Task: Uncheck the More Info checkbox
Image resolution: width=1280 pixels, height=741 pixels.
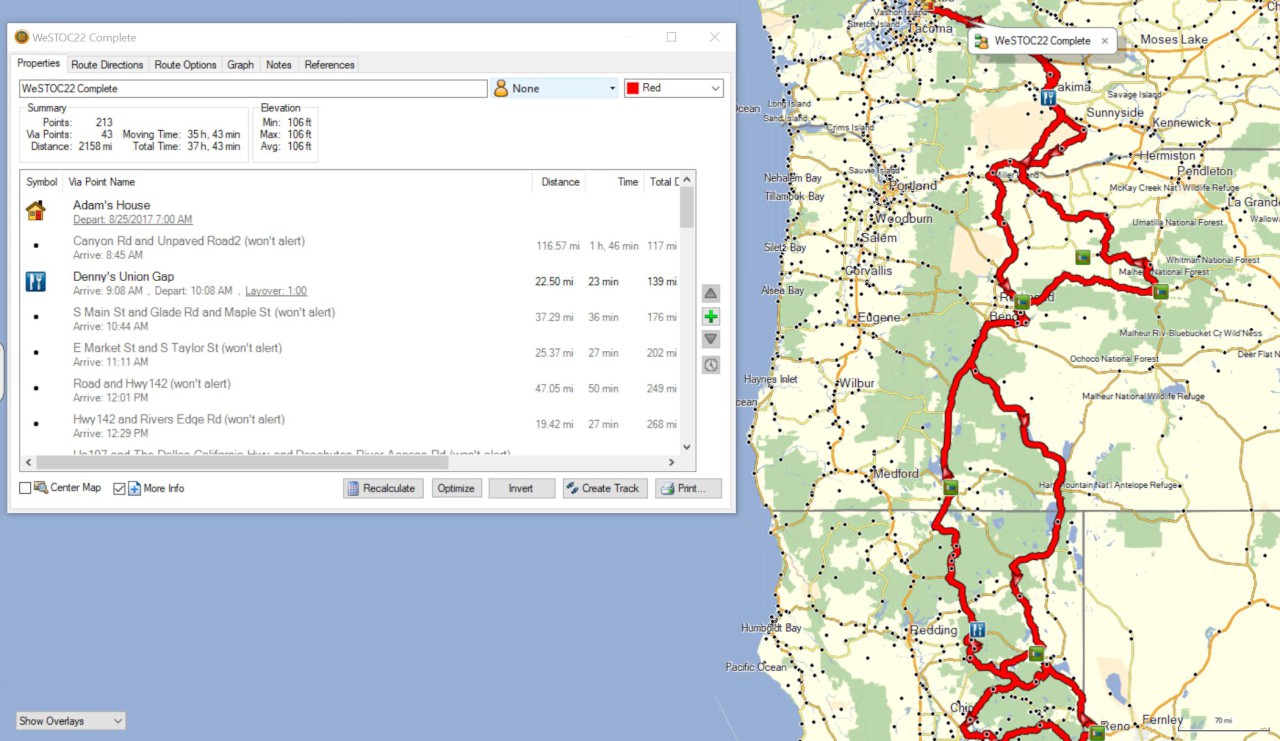Action: tap(120, 488)
